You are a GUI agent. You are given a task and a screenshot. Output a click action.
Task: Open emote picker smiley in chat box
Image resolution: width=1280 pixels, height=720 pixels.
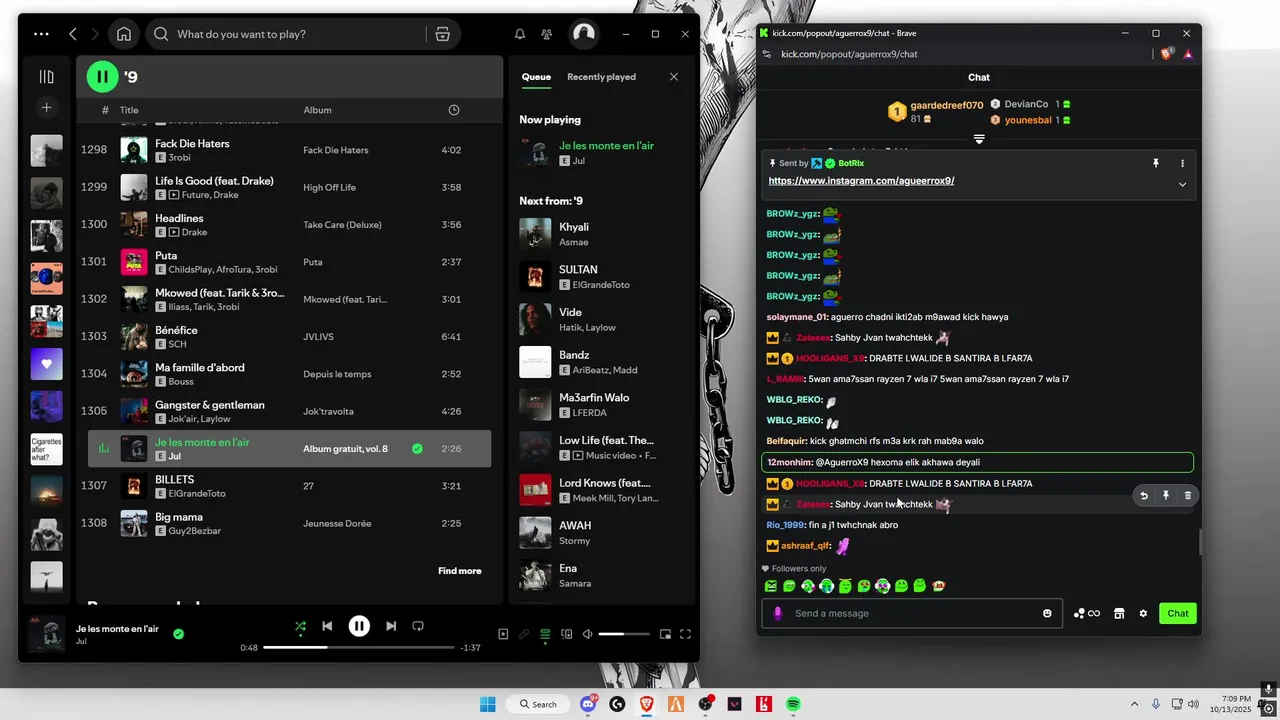(x=1047, y=613)
